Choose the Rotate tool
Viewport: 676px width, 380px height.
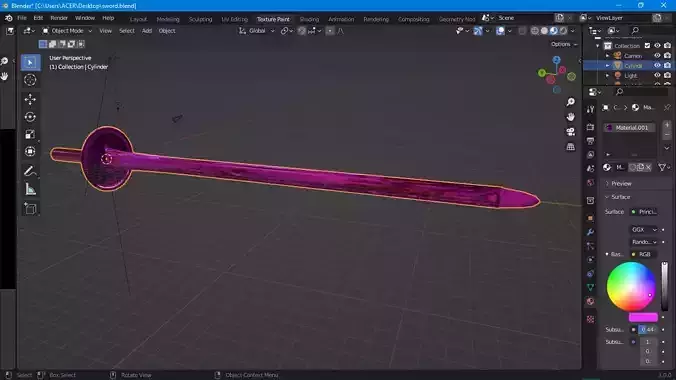click(x=30, y=117)
